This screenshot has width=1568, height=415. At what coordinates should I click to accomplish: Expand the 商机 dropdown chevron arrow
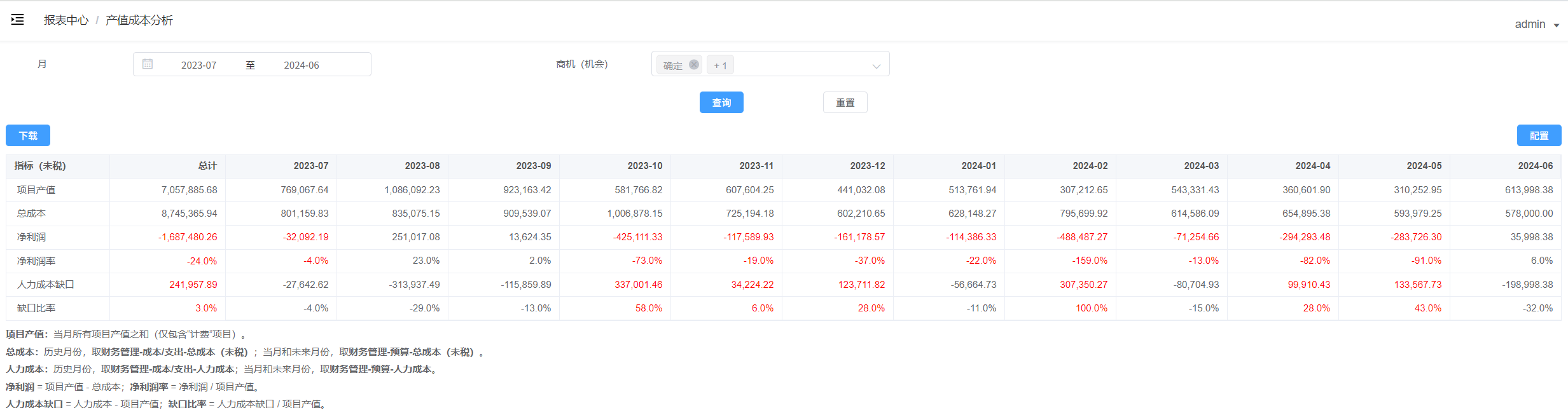pyautogui.click(x=876, y=66)
